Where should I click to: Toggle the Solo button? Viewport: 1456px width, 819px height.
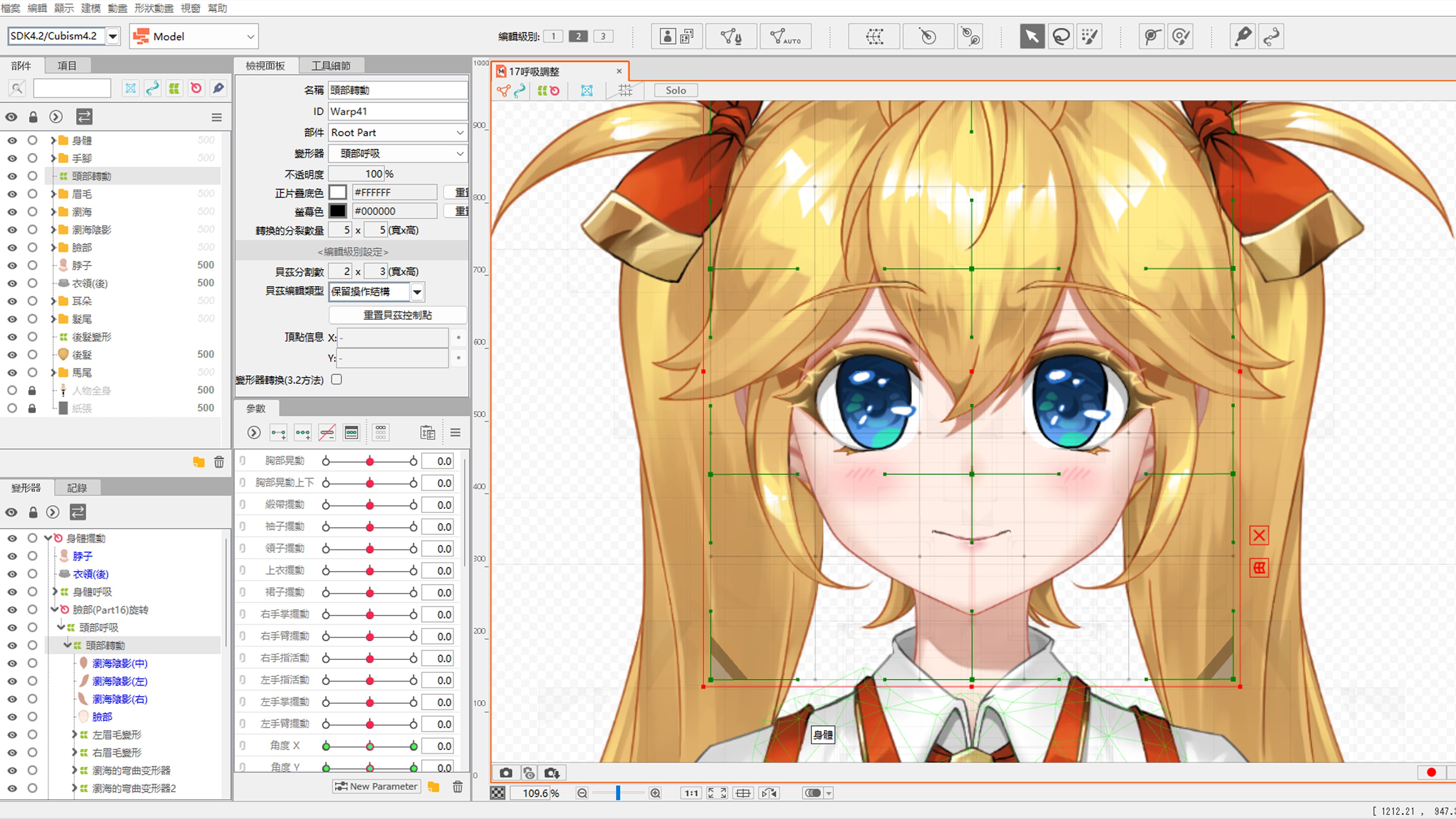pyautogui.click(x=675, y=91)
